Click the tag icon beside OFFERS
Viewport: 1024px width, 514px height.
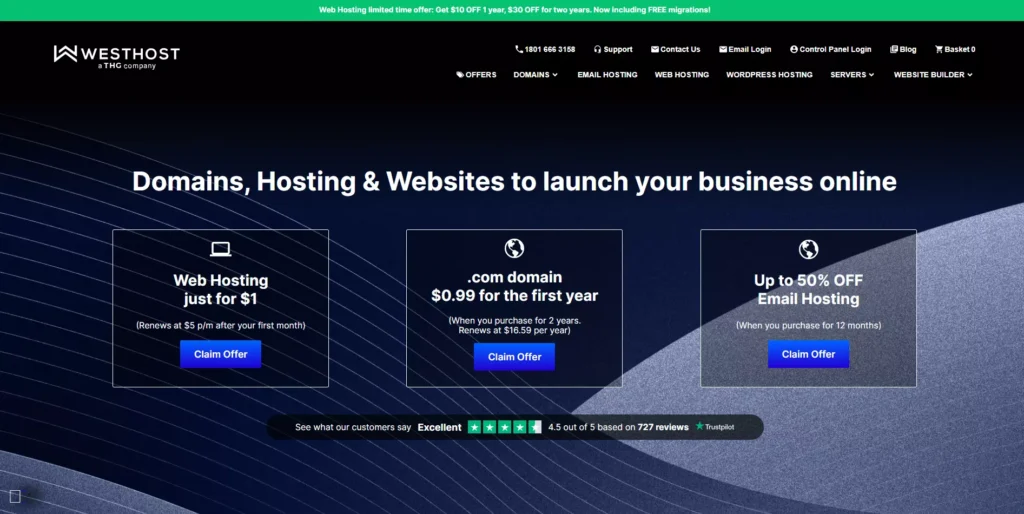460,74
